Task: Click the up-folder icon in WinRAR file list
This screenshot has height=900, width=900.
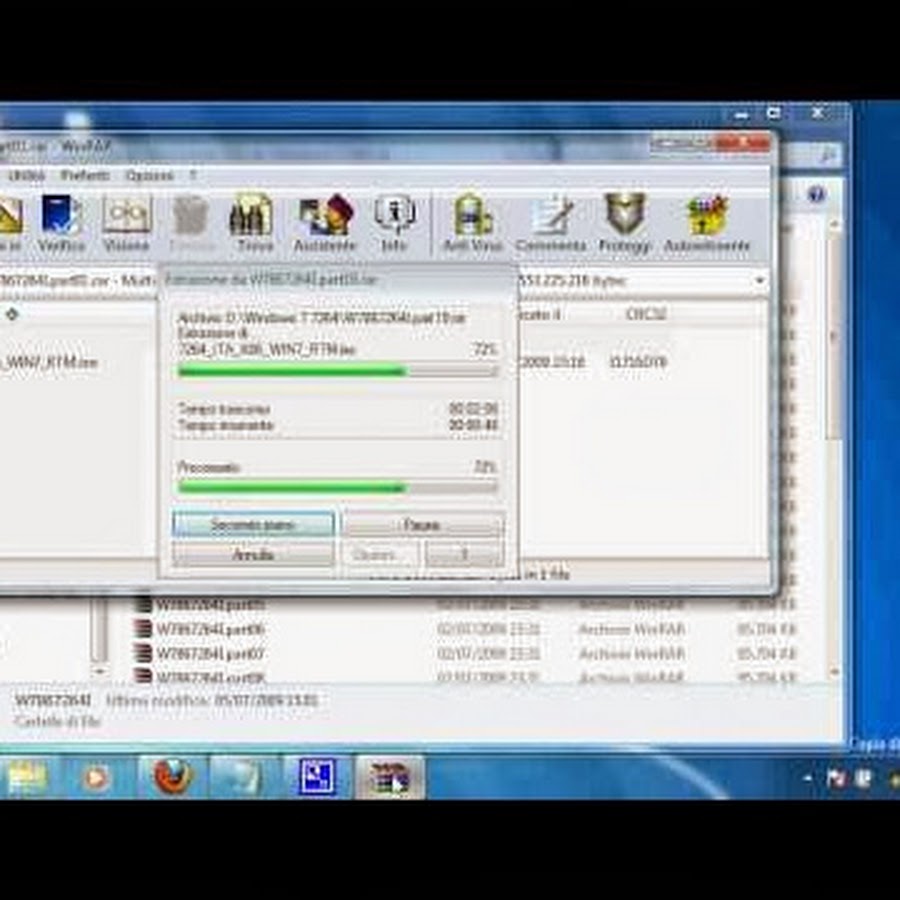Action: [12, 314]
